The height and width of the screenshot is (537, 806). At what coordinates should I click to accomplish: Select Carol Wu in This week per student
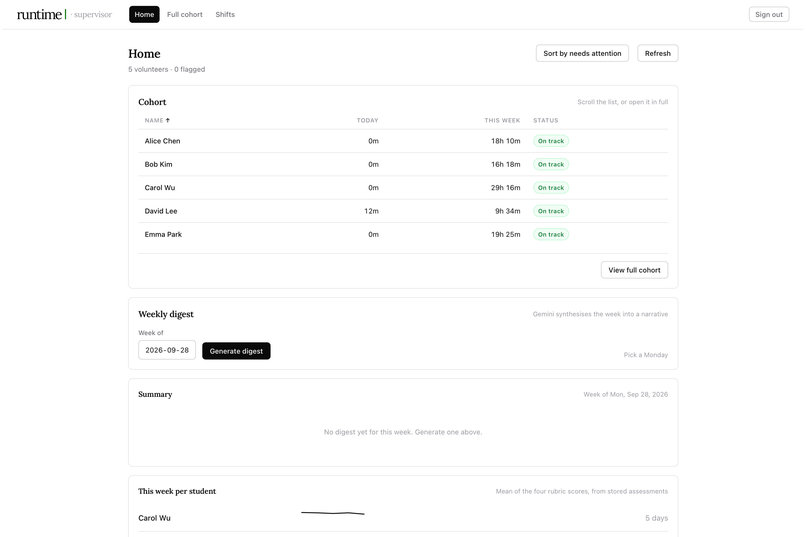point(154,518)
